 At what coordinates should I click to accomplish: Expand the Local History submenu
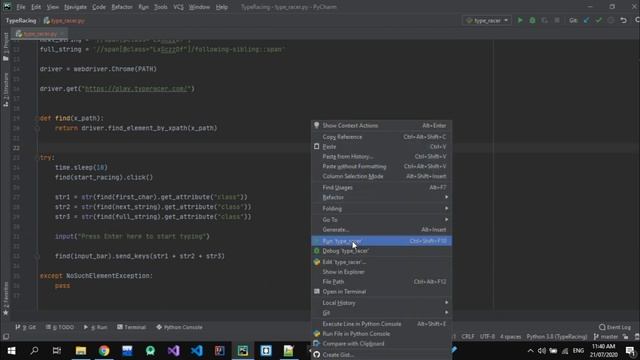coord(381,303)
